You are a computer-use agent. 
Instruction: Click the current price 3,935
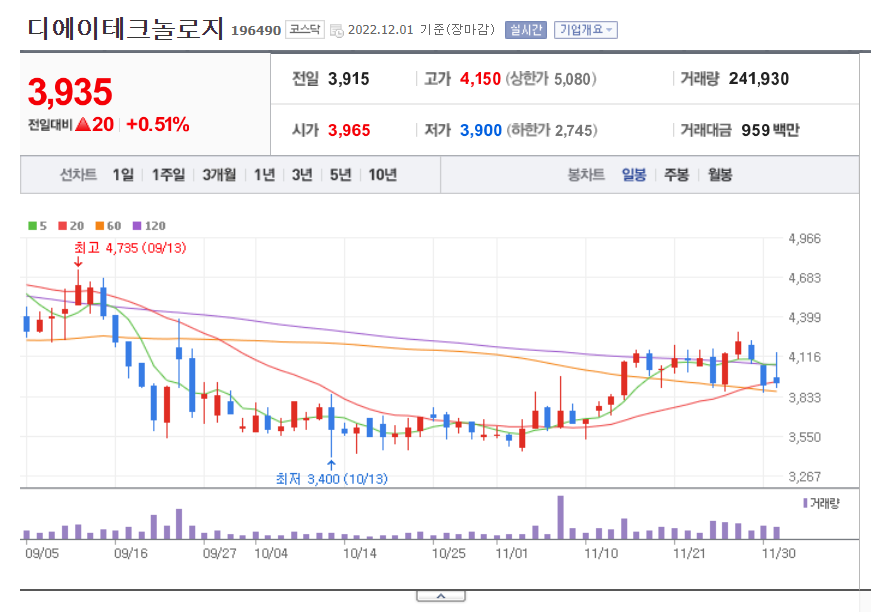pyautogui.click(x=70, y=92)
